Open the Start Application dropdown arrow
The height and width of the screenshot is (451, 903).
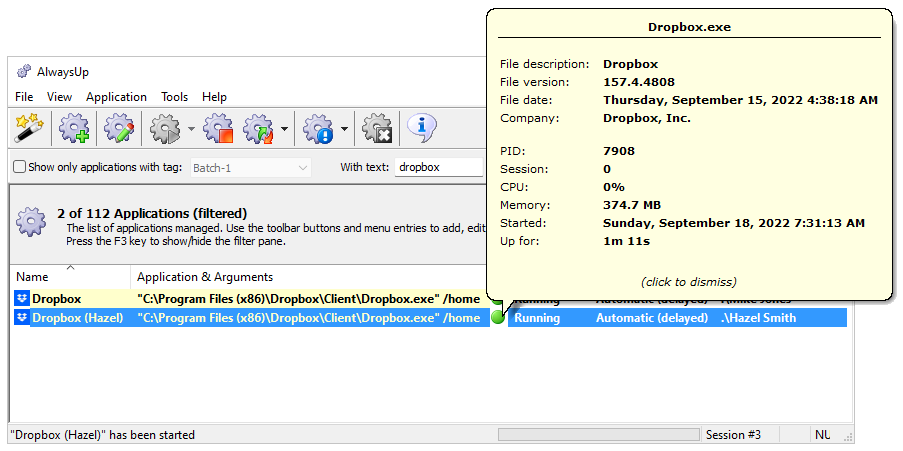tap(191, 128)
